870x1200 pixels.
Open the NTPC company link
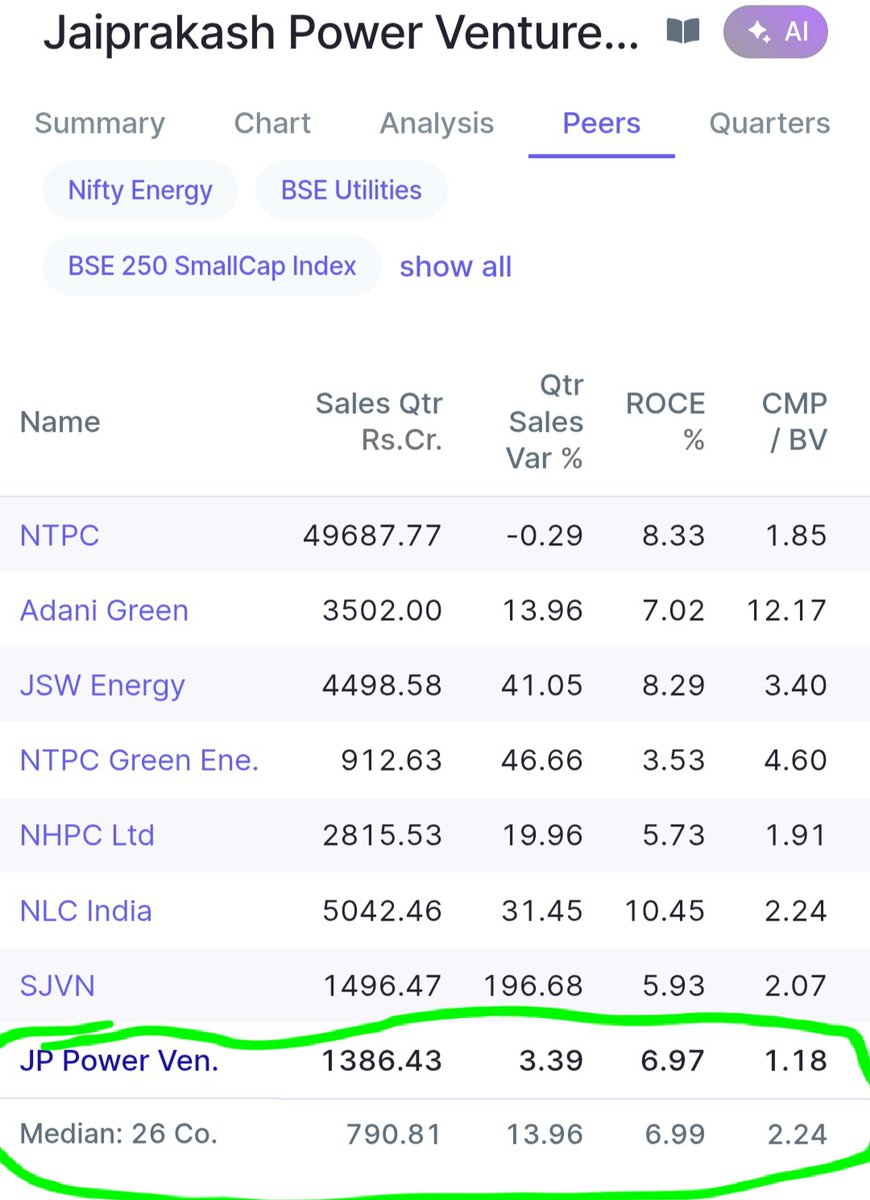pyautogui.click(x=59, y=535)
